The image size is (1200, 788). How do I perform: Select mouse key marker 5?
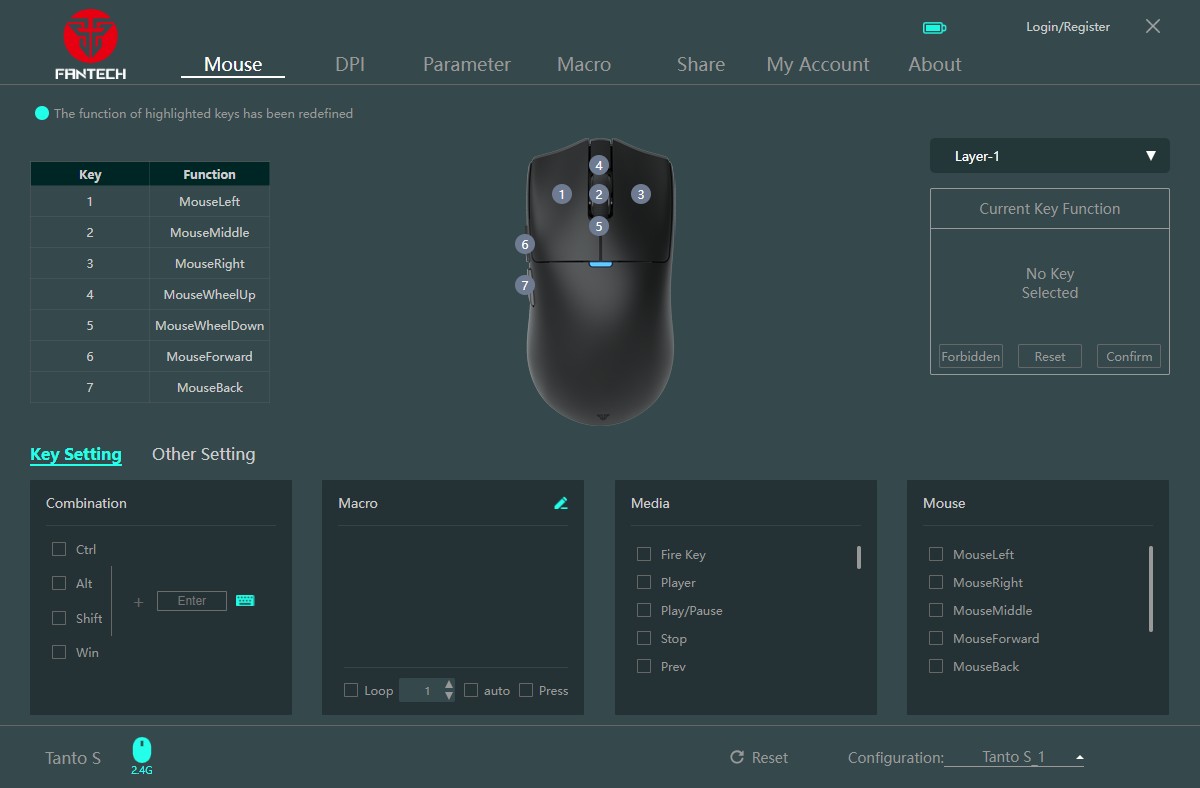[x=599, y=226]
